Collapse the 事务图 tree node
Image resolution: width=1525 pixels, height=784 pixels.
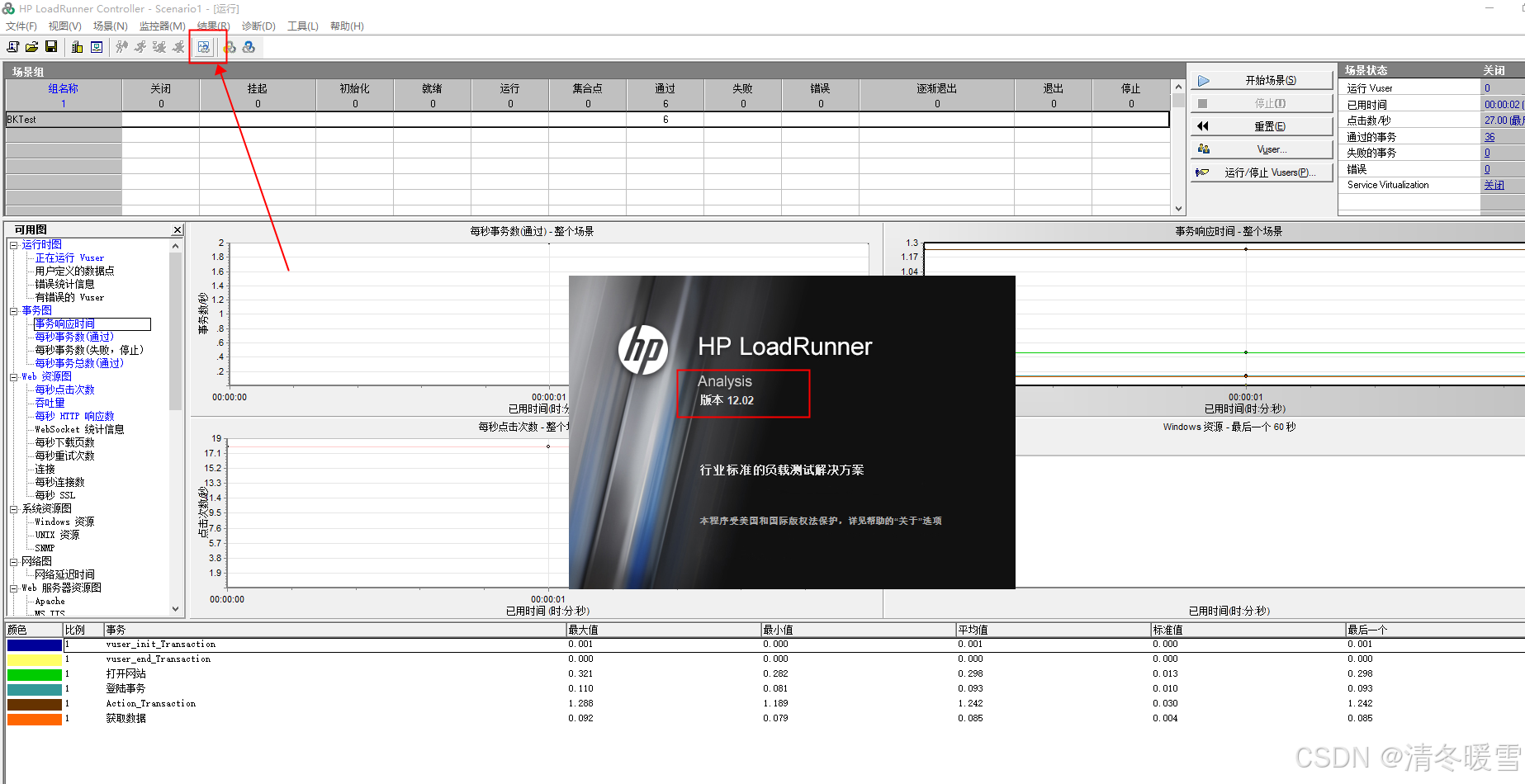(14, 311)
